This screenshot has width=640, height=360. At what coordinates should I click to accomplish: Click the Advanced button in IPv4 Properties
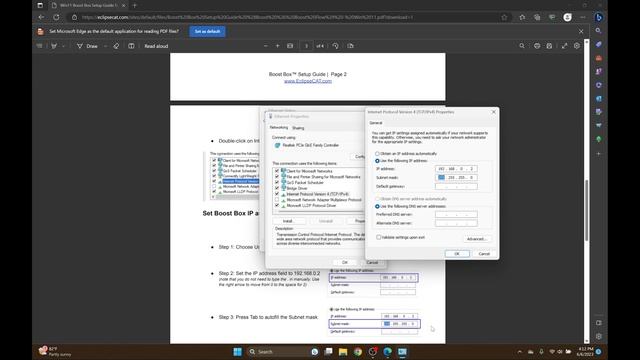click(476, 239)
